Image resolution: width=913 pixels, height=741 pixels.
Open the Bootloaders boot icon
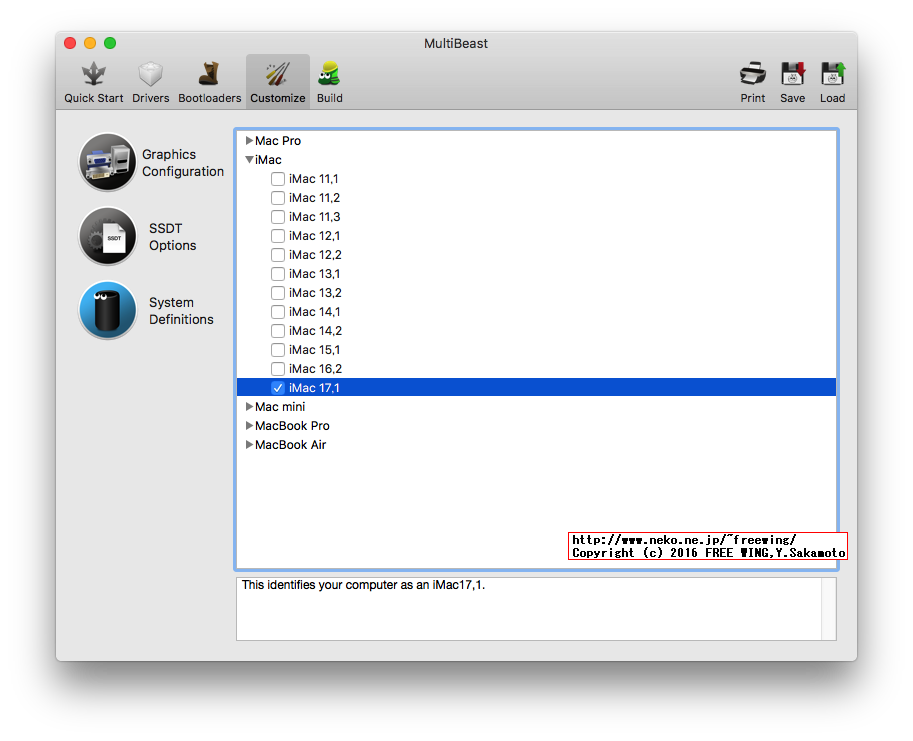tap(209, 75)
